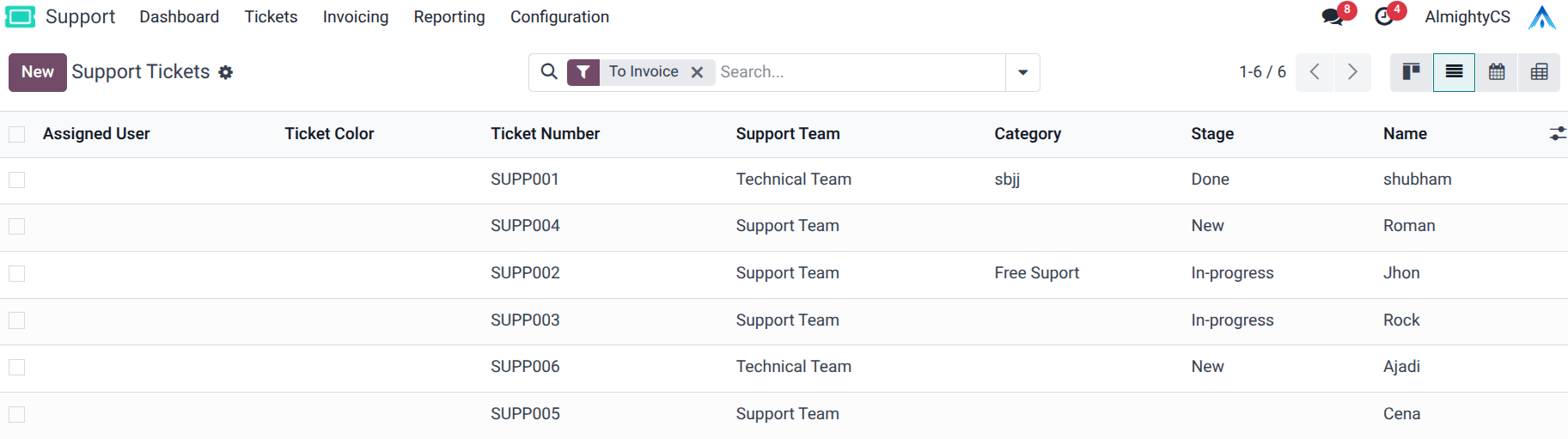Switch to calendar view
The height and width of the screenshot is (439, 1568).
[1497, 72]
